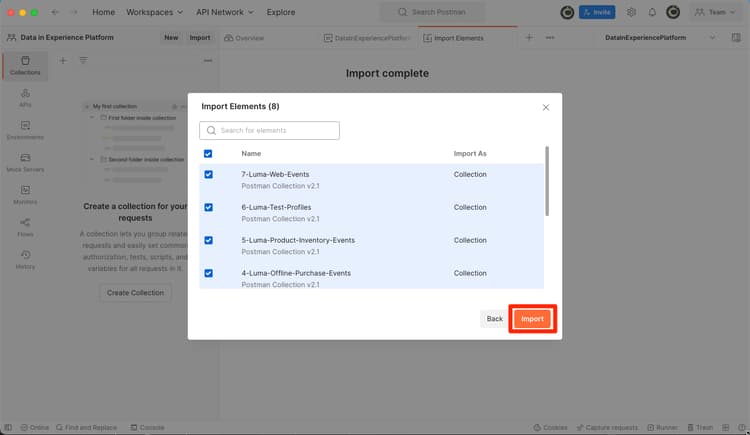This screenshot has height=435, width=750.
Task: Click the Import As column header
Action: [x=470, y=154]
